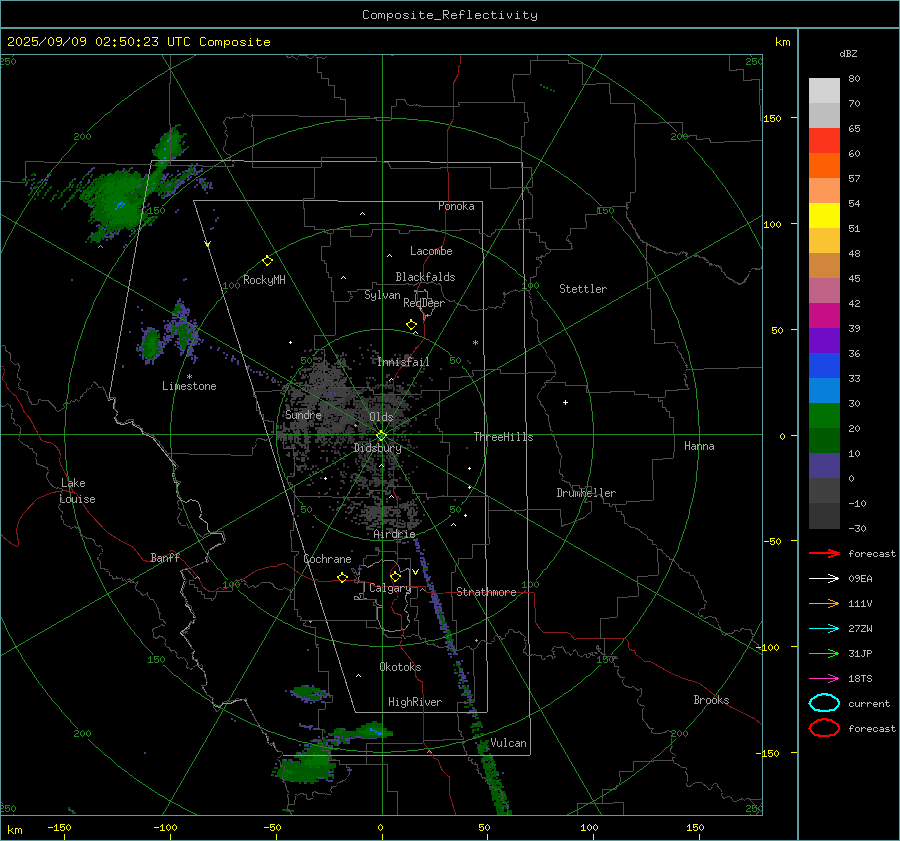Click the yellow diamond marker near RockyMH

coord(267,261)
